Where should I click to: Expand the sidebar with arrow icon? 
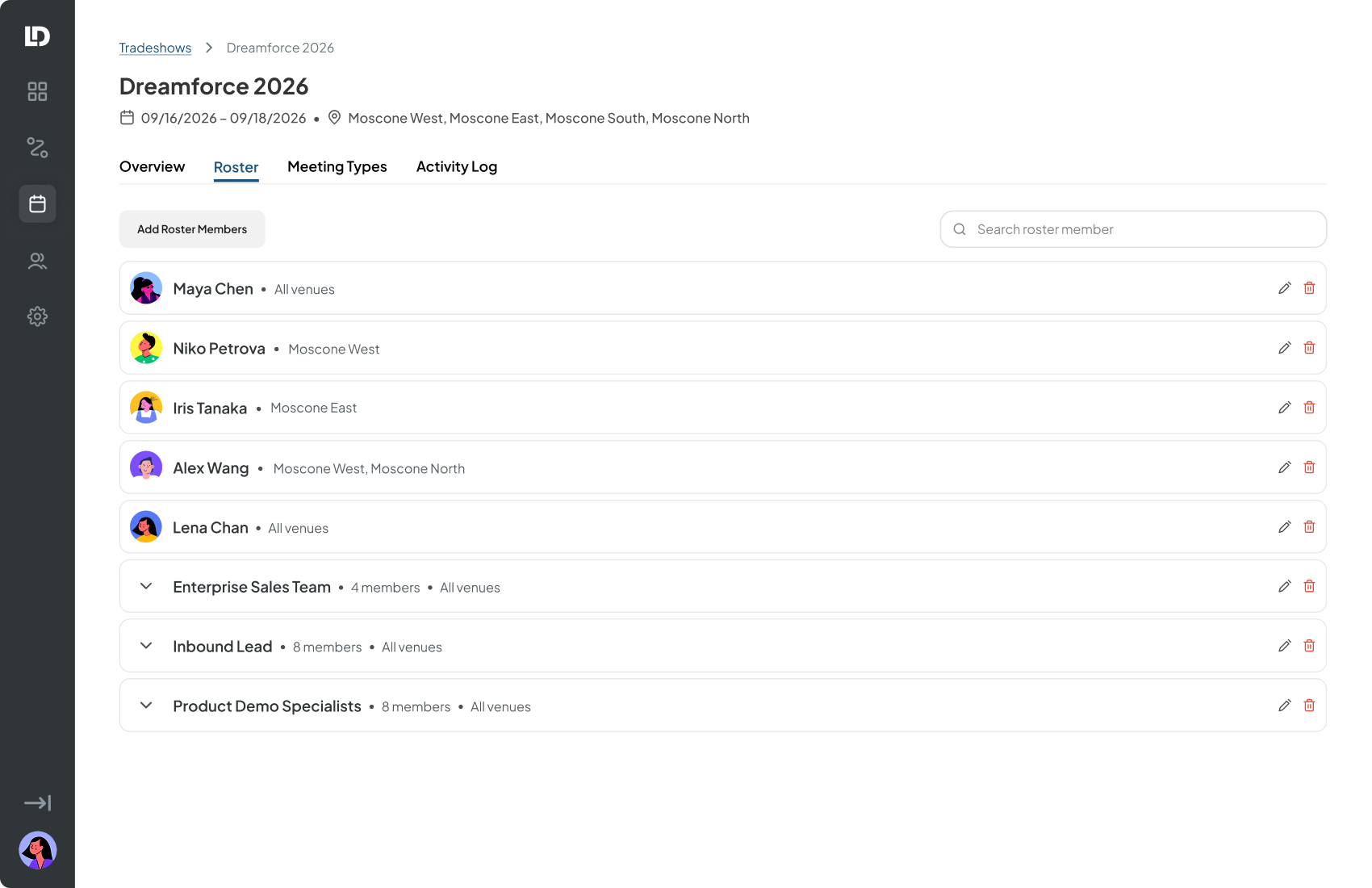37,802
